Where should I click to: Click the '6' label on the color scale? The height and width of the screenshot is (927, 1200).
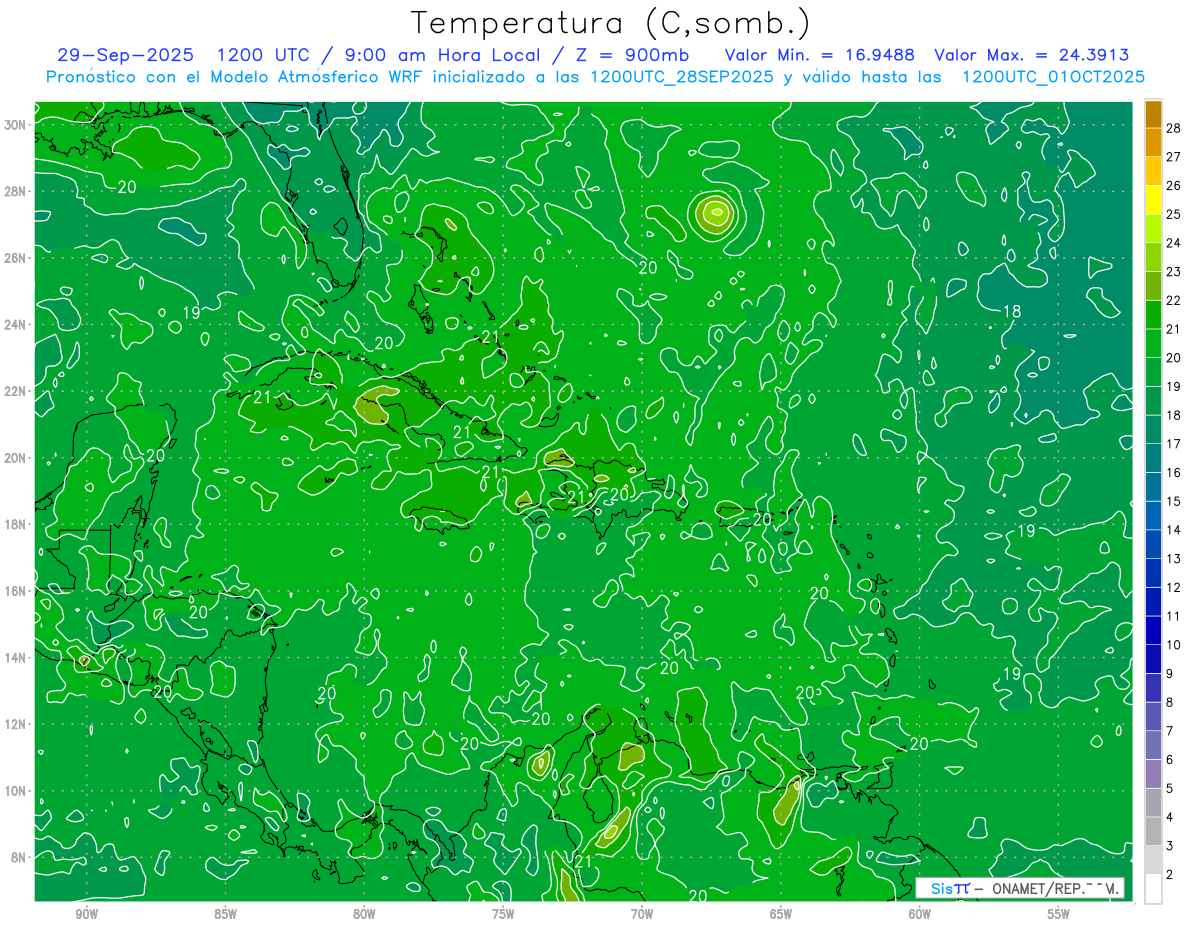click(x=1170, y=760)
